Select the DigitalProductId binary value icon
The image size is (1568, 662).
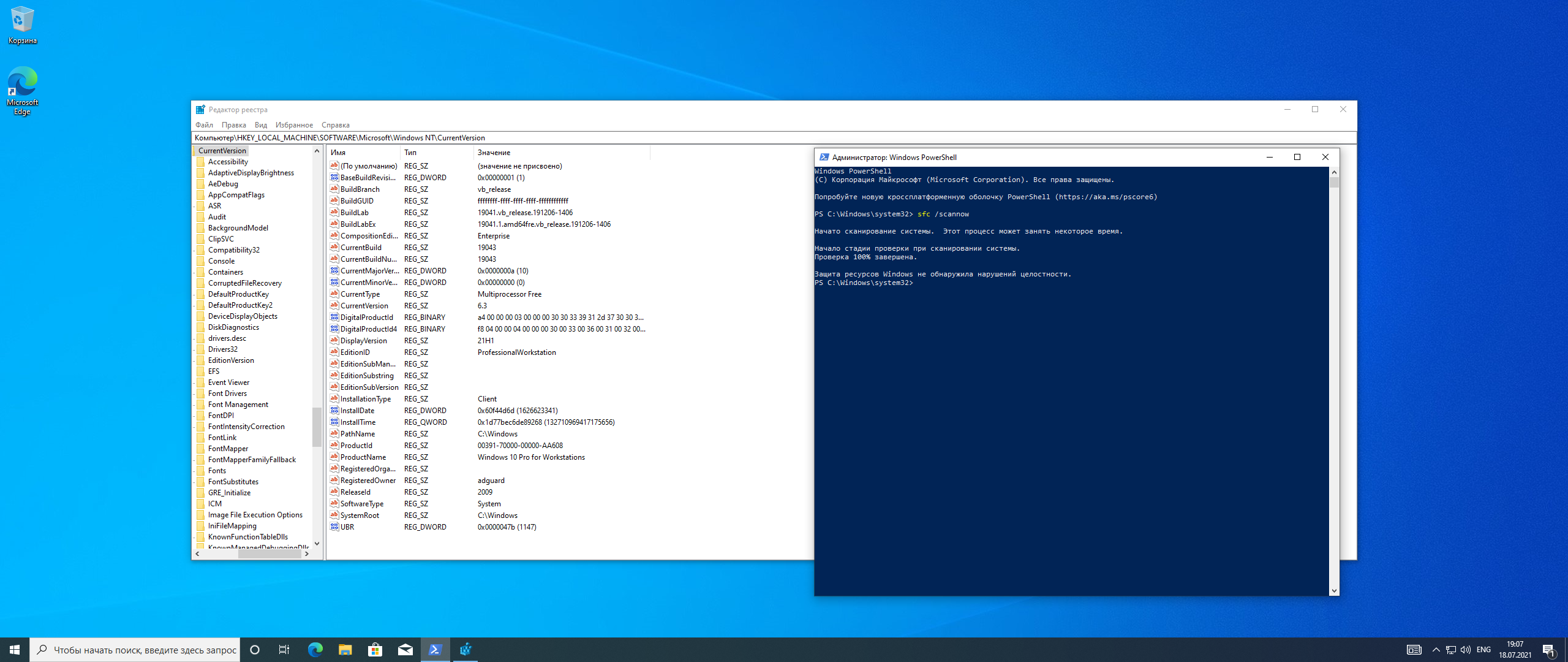point(334,317)
